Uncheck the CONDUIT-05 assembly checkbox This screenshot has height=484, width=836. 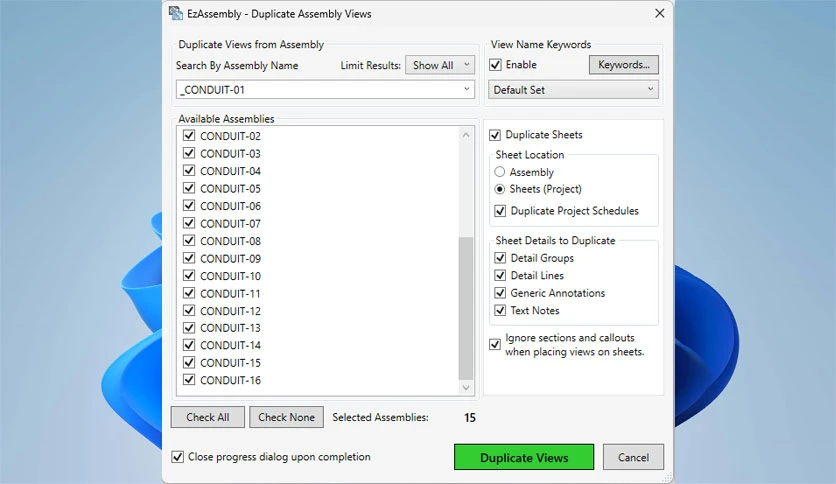[189, 188]
